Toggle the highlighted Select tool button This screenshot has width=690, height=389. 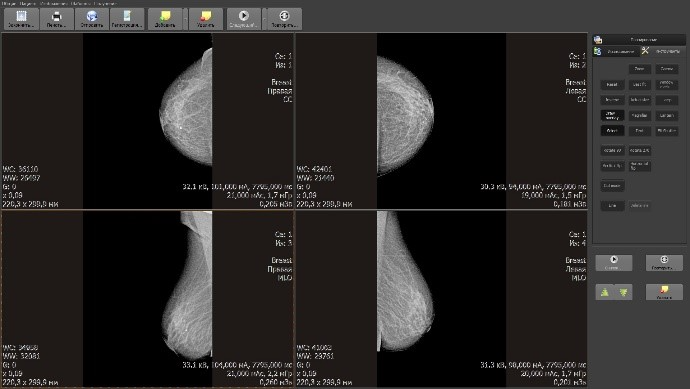[612, 131]
